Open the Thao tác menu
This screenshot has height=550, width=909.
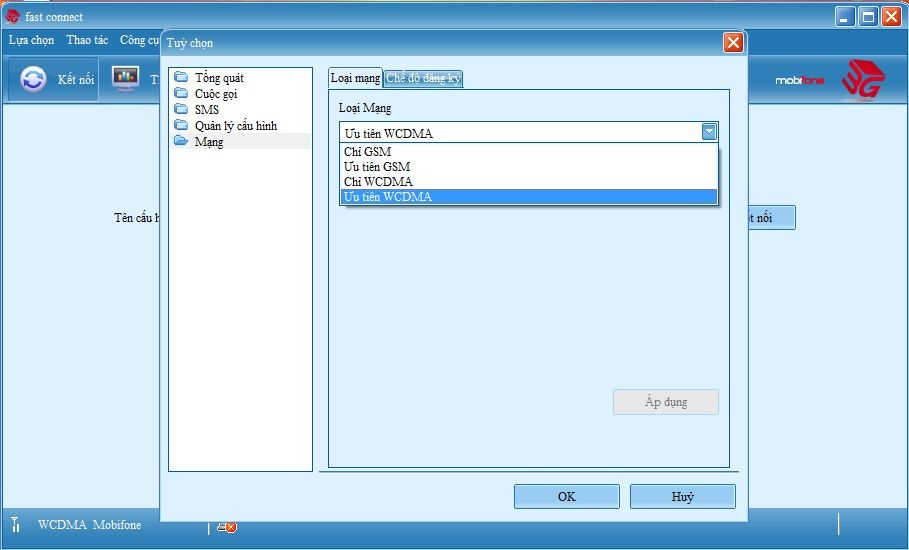click(87, 41)
